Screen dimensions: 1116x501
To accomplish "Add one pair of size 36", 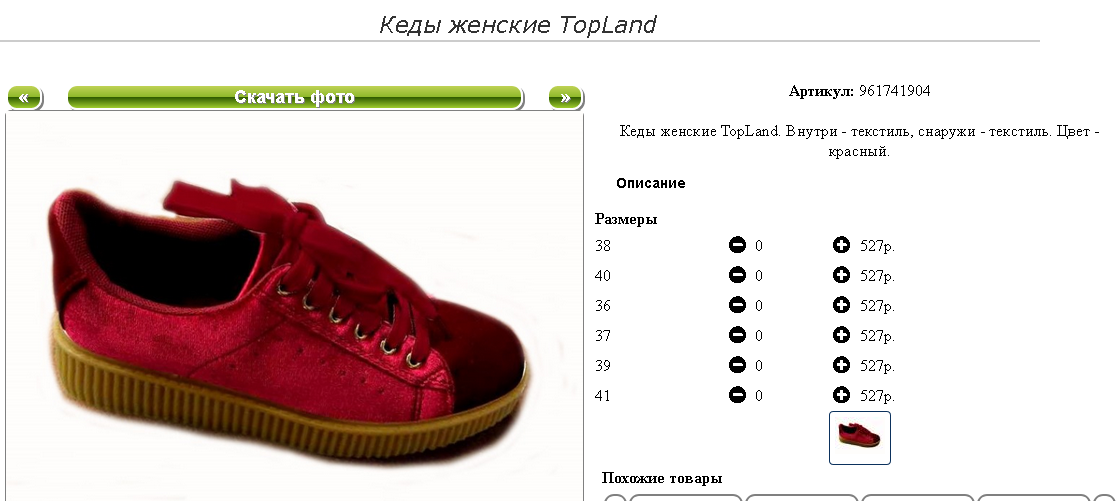I will pos(841,305).
